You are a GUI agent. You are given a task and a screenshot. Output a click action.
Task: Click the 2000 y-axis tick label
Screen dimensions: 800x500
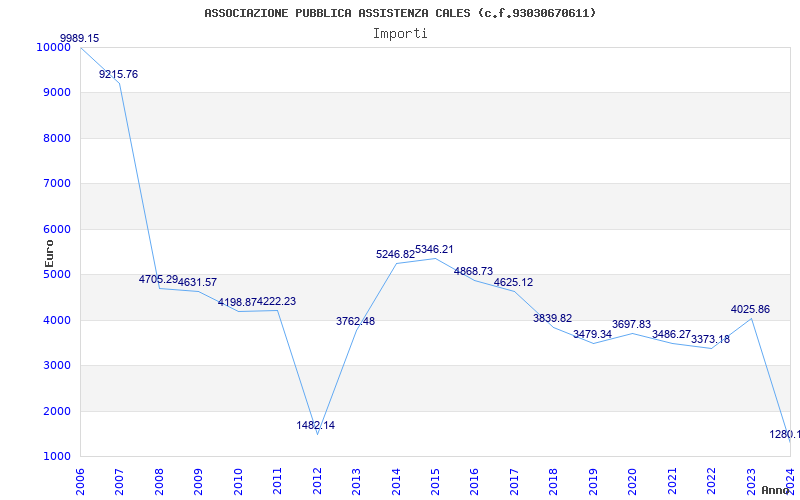pyautogui.click(x=57, y=411)
